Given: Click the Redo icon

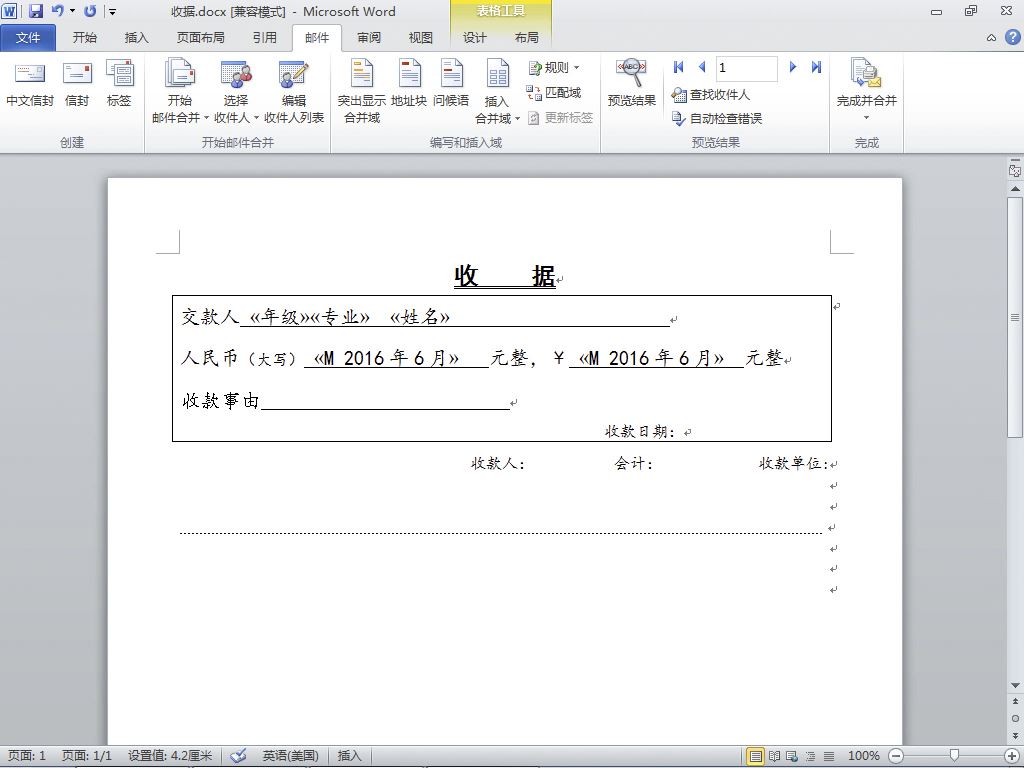Looking at the screenshot, I should point(90,11).
